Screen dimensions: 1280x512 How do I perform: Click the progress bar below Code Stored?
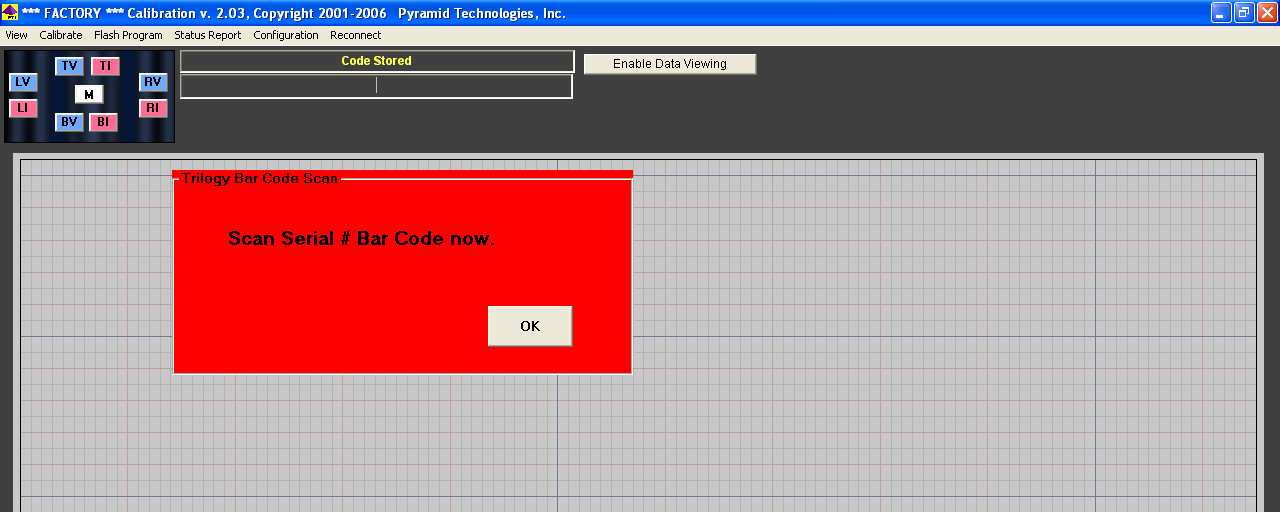click(376, 86)
